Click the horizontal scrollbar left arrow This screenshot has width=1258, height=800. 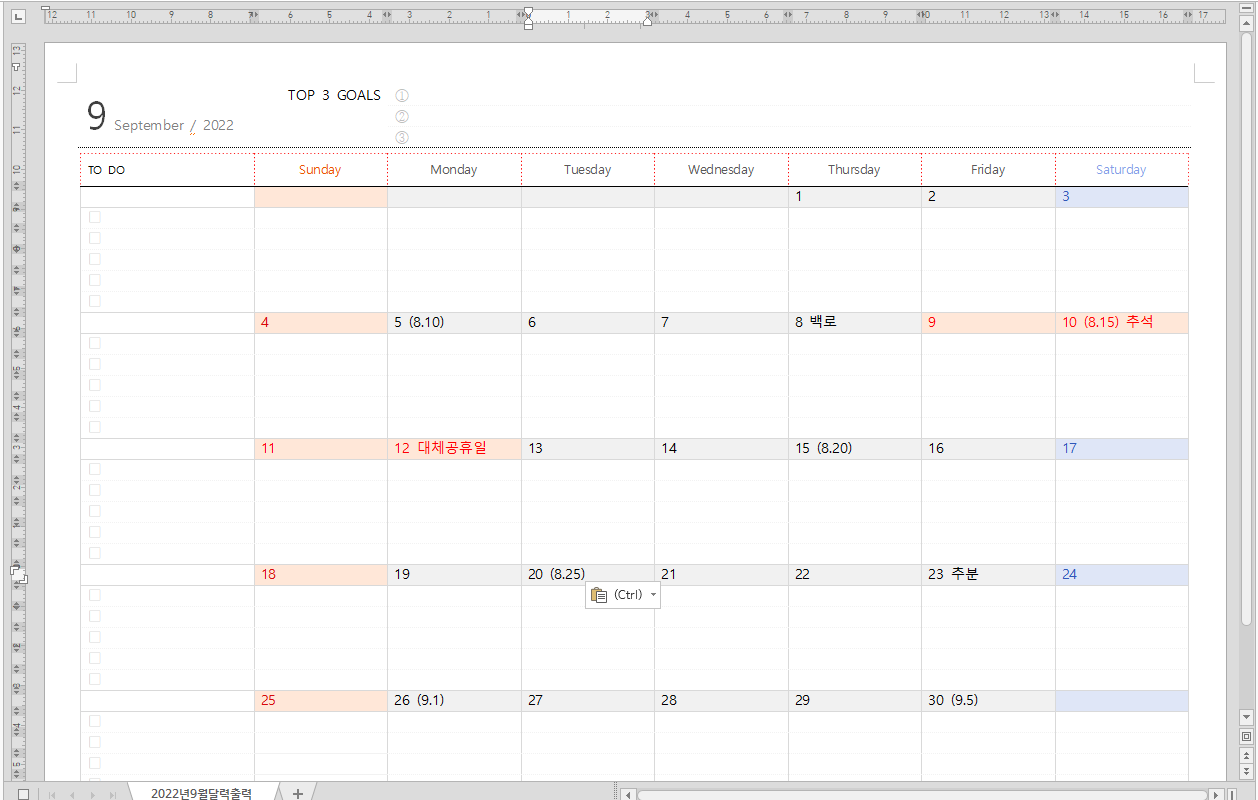click(628, 794)
